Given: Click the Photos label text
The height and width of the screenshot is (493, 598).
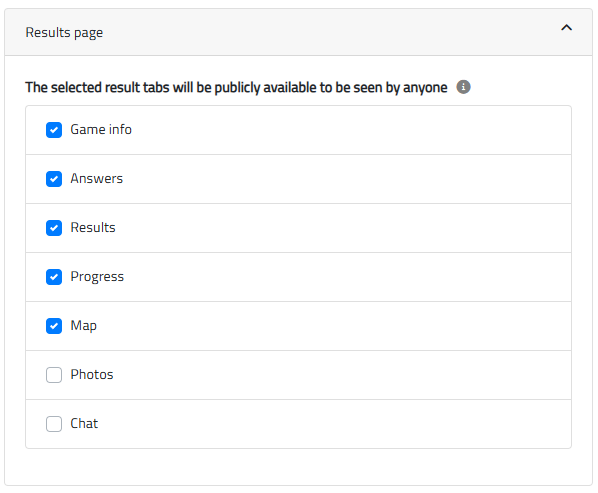Looking at the screenshot, I should 92,374.
